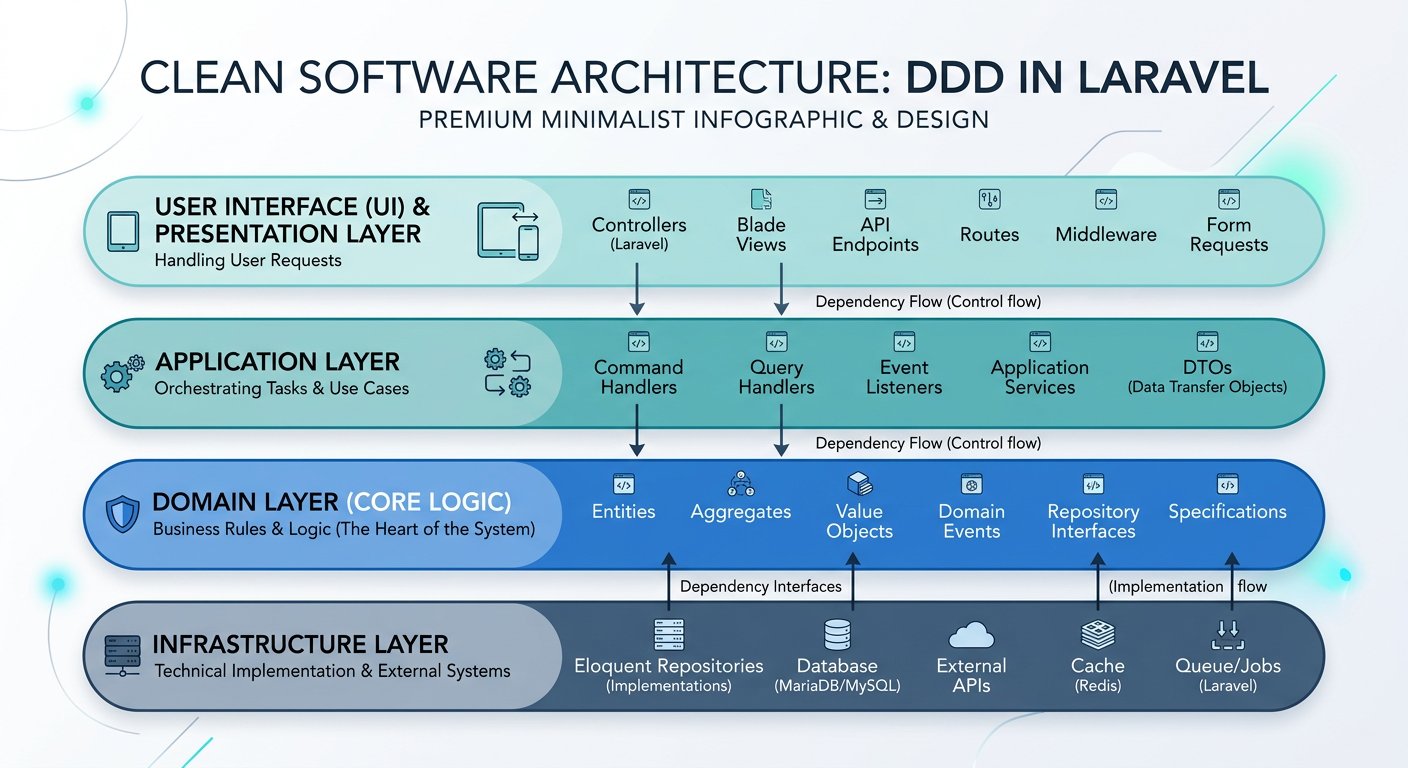Click the shield icon beside Domain Layer

(122, 514)
